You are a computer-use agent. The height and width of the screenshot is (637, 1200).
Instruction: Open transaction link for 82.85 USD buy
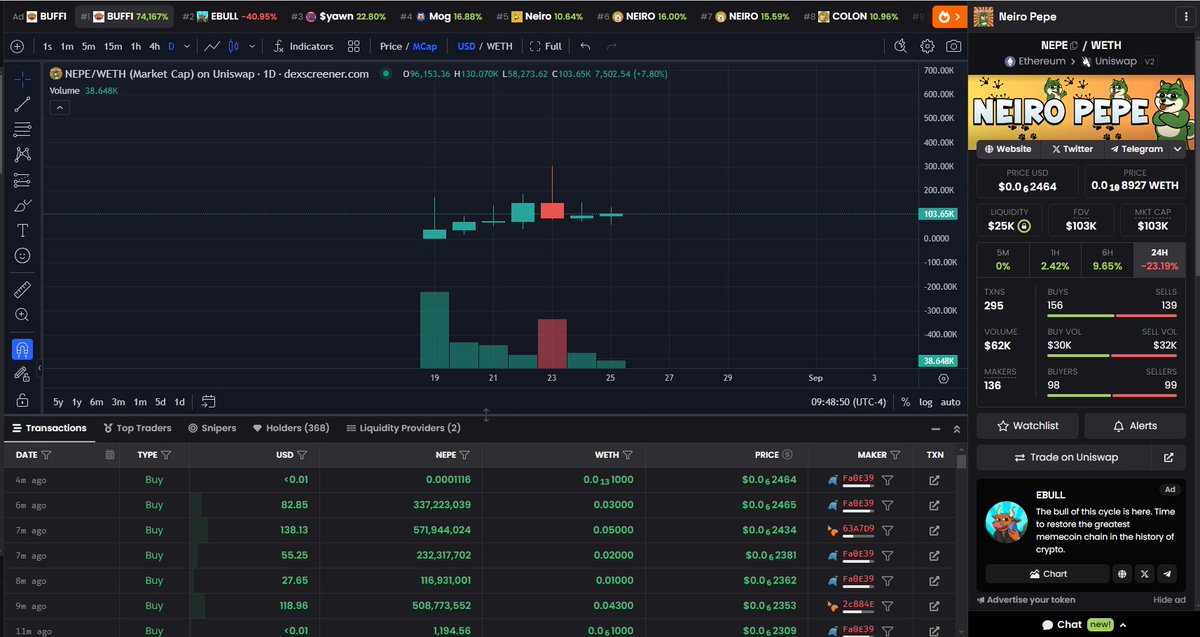(x=934, y=504)
